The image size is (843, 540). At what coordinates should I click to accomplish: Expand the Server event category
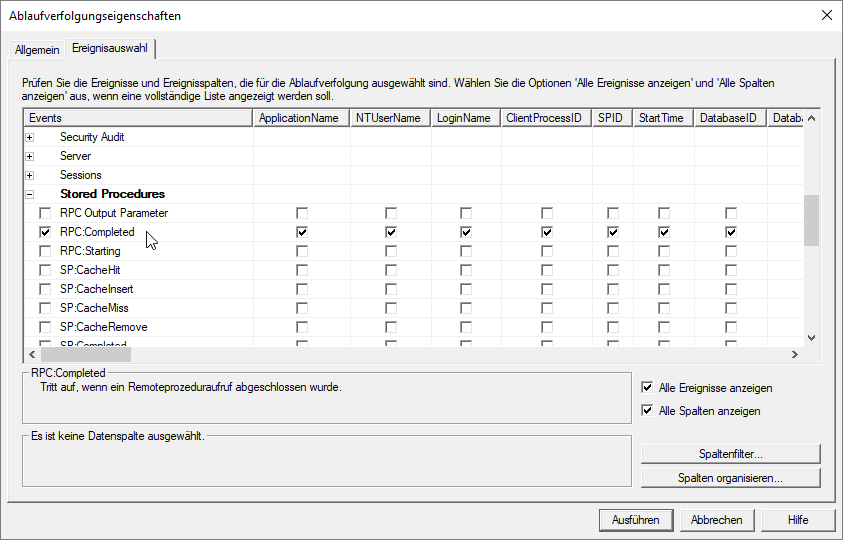(x=30, y=156)
